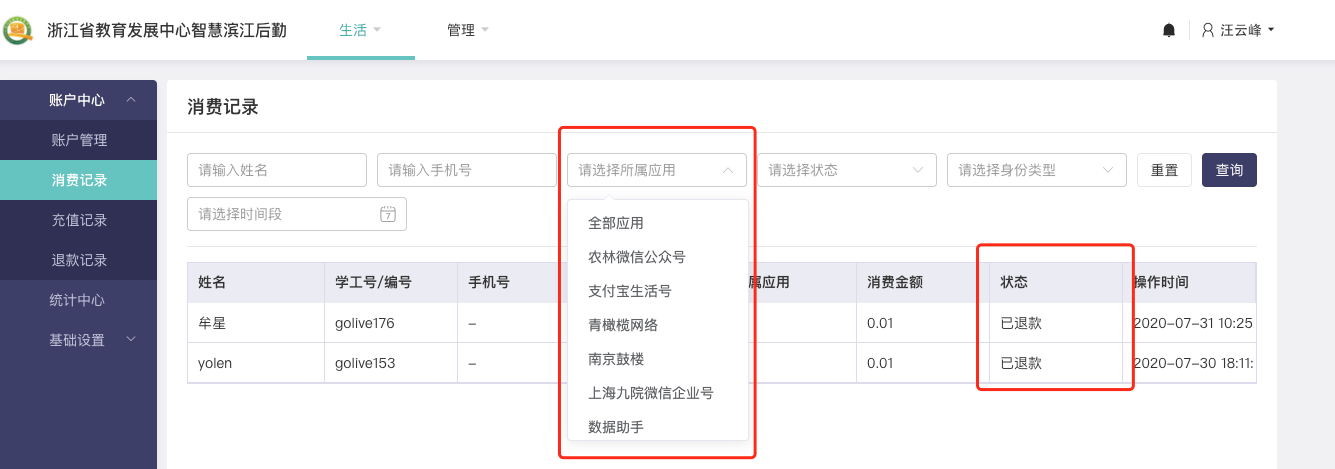
Task: Click the notification bell icon
Action: click(1168, 30)
